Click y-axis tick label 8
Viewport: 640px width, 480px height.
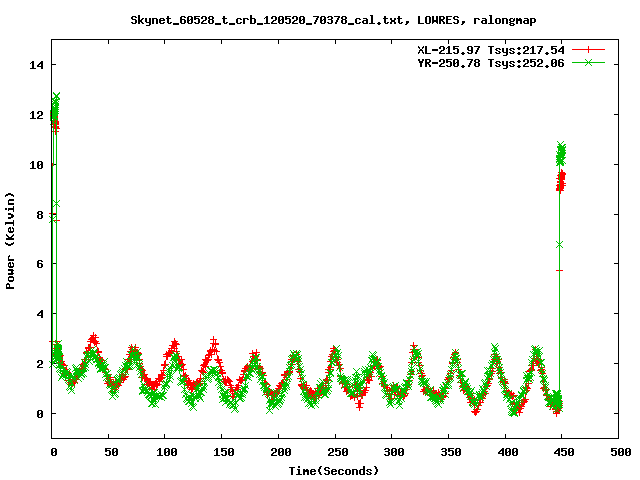40,215
